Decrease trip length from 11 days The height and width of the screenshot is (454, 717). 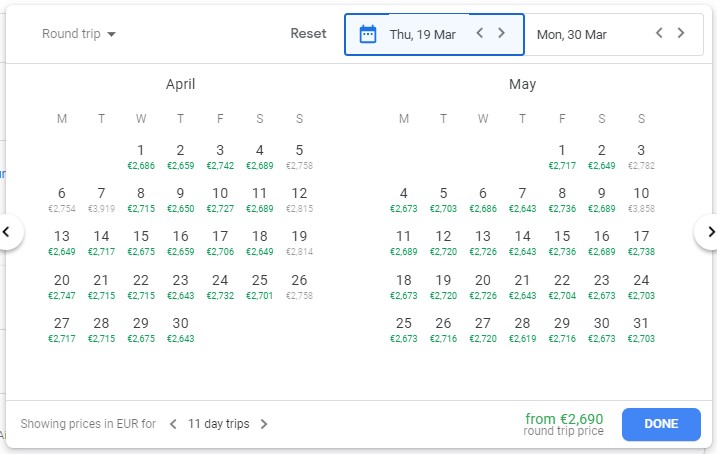coord(173,424)
